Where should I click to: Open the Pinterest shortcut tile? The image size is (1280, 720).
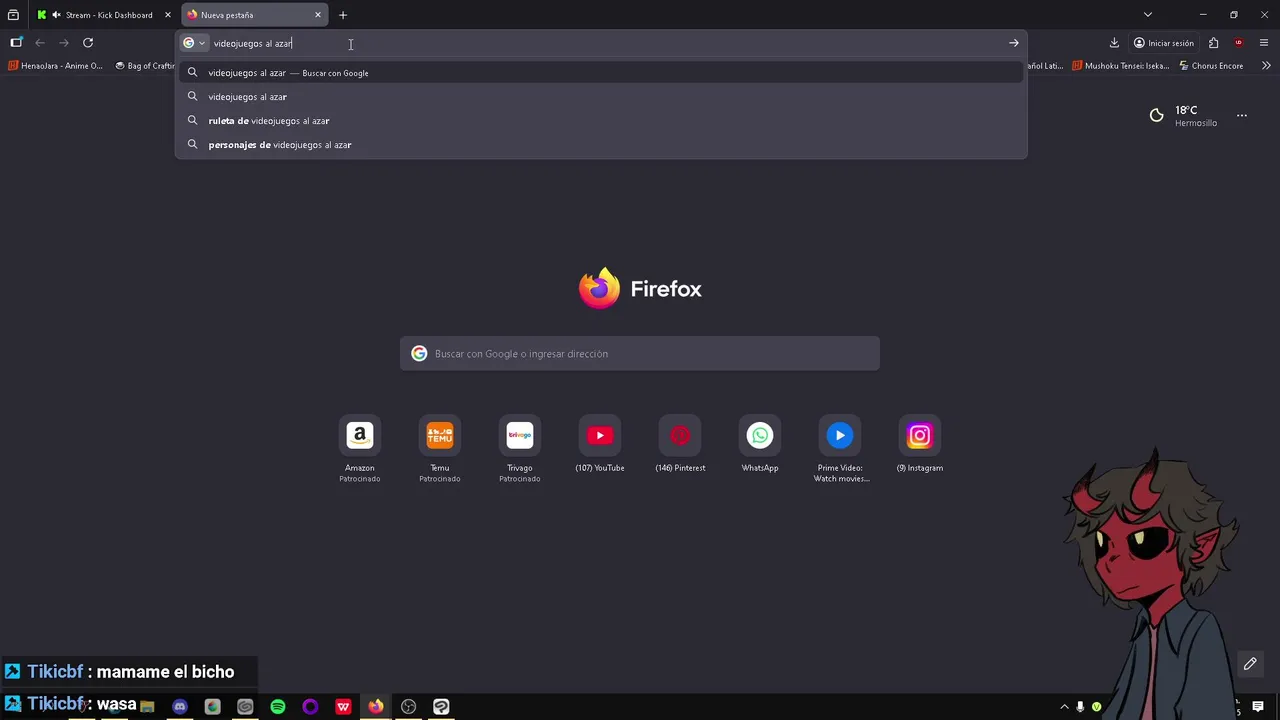coord(680,445)
